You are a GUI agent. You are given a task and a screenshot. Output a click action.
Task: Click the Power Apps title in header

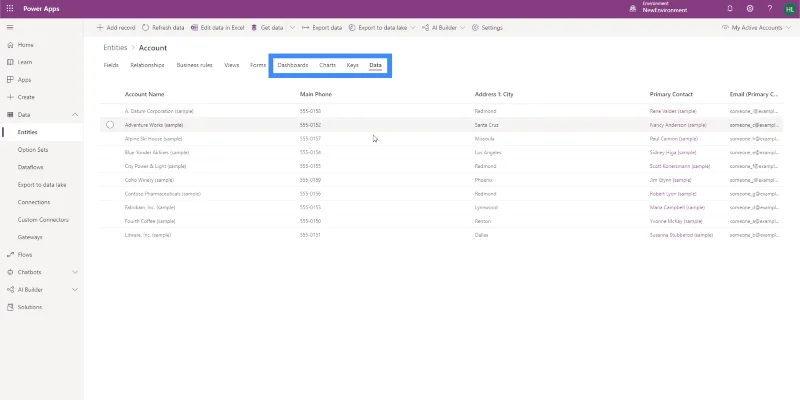click(x=41, y=9)
